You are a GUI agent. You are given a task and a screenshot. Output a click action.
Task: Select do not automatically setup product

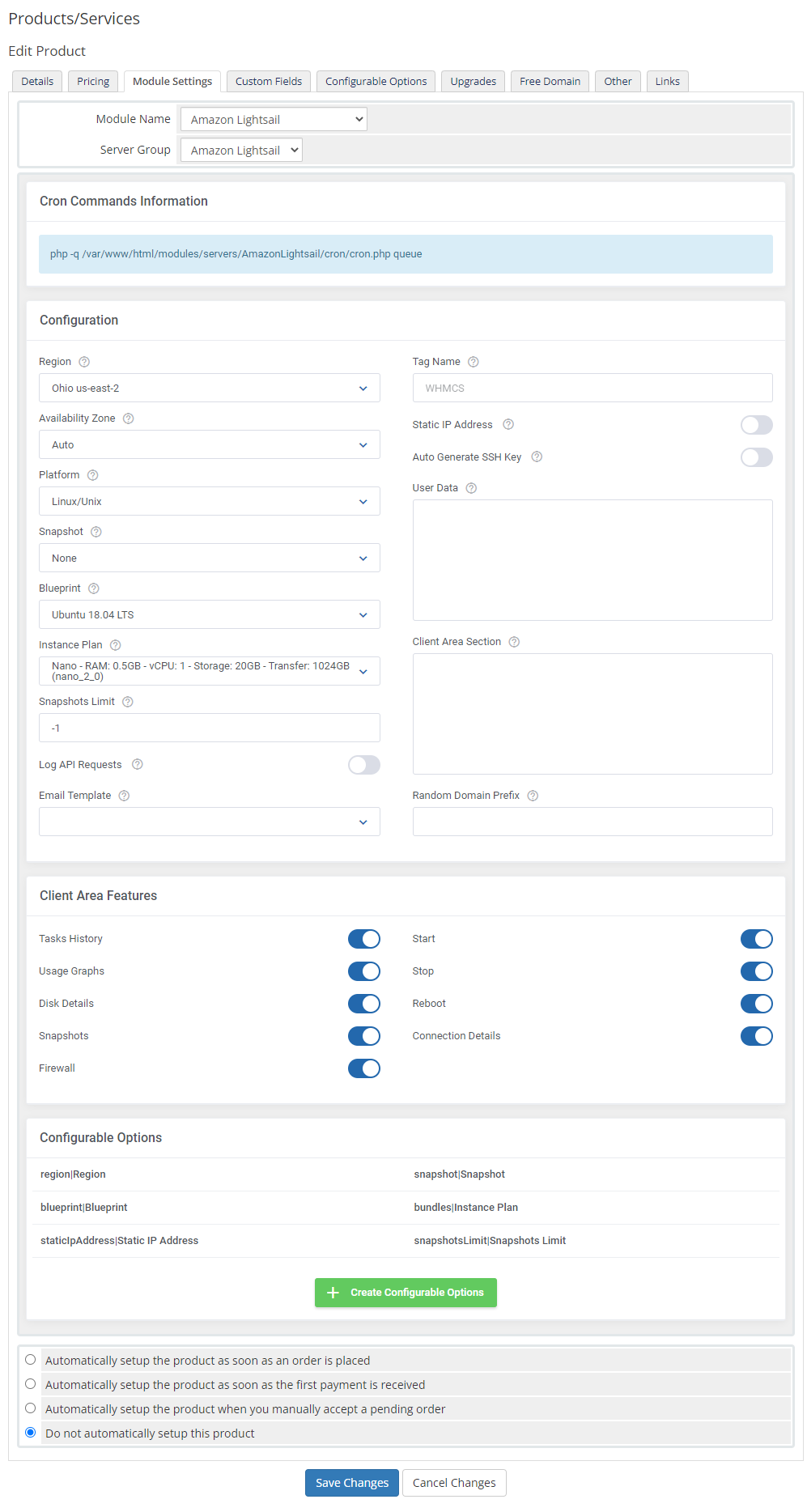click(31, 1433)
